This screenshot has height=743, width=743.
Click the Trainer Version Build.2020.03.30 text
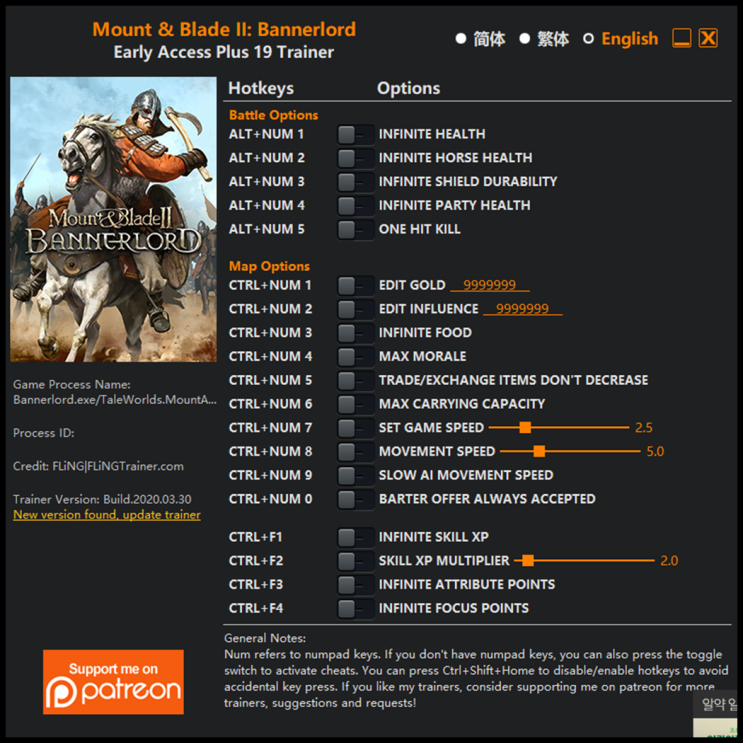pos(102,499)
